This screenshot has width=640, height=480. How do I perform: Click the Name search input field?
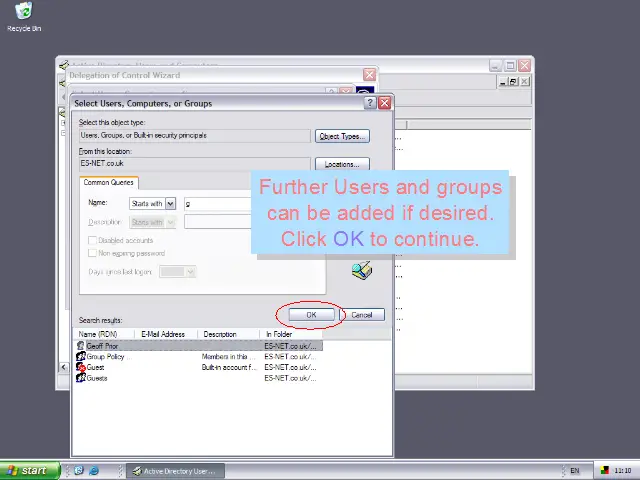tap(218, 203)
